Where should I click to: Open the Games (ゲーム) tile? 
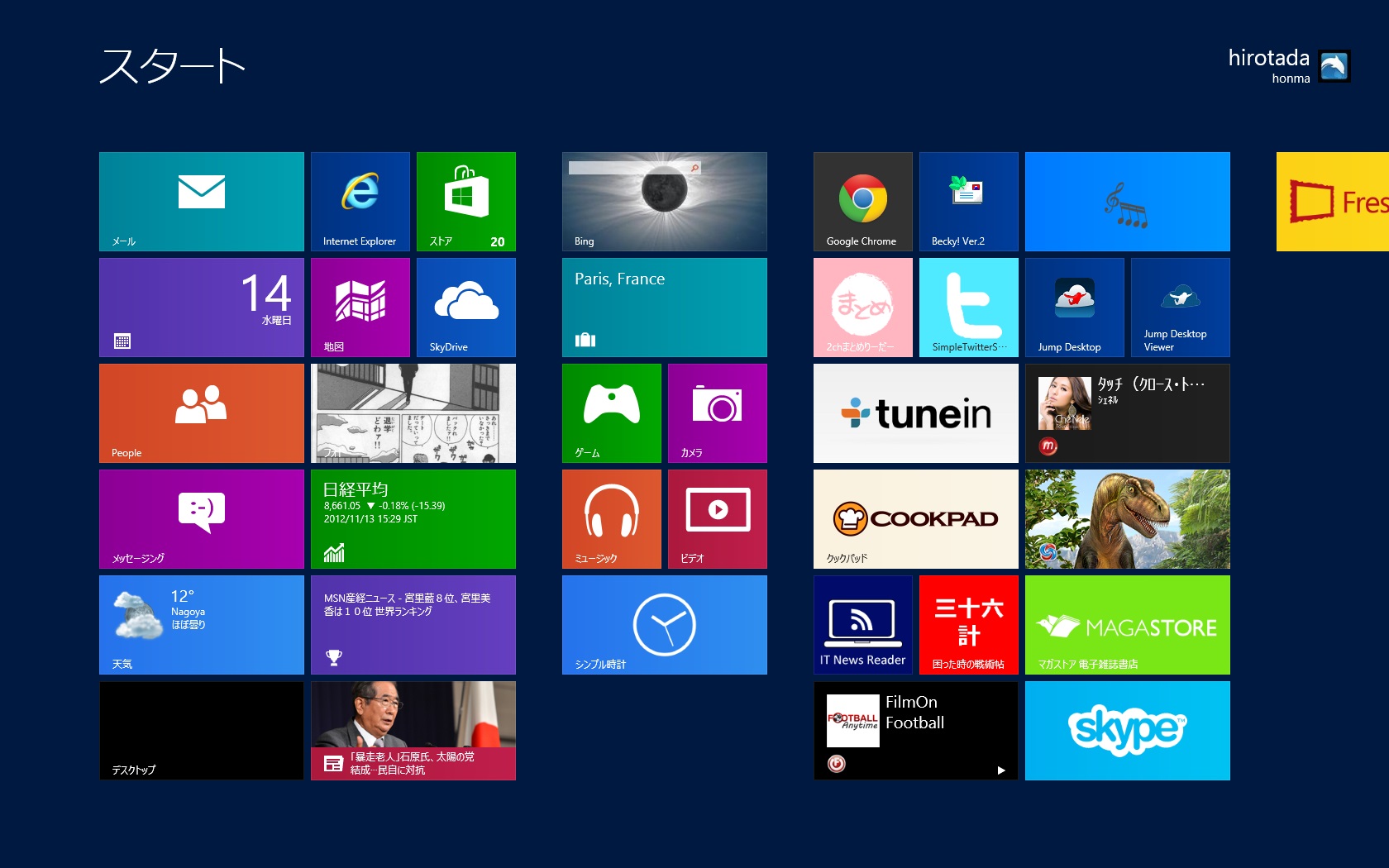[612, 413]
